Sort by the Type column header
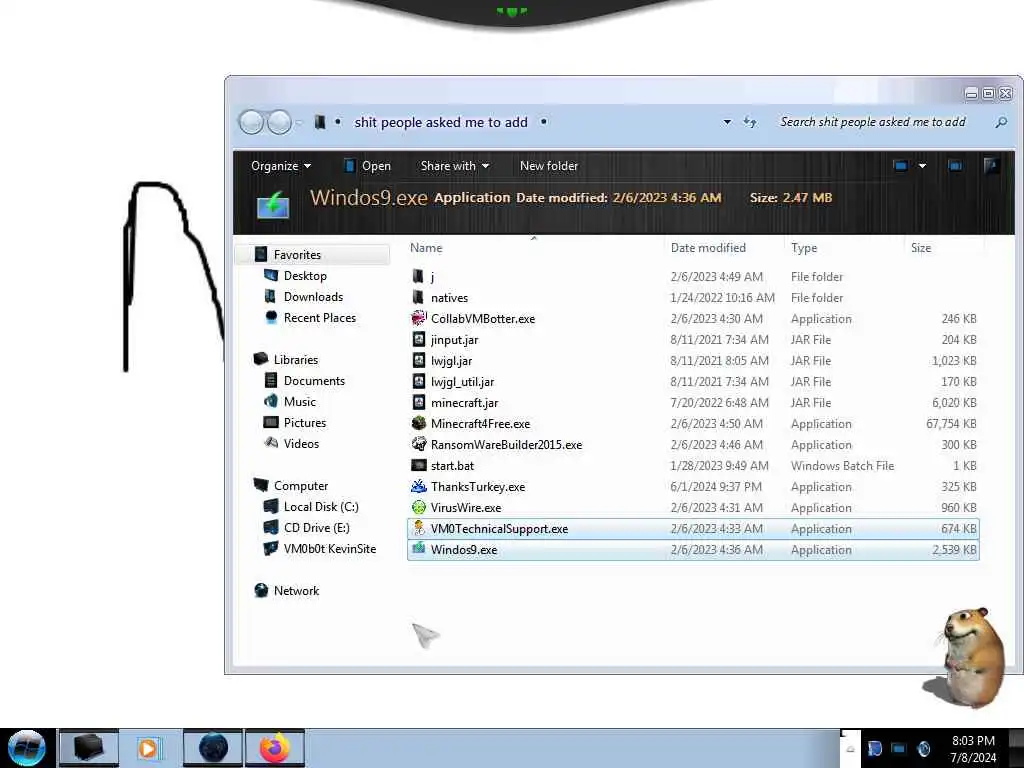 804,248
